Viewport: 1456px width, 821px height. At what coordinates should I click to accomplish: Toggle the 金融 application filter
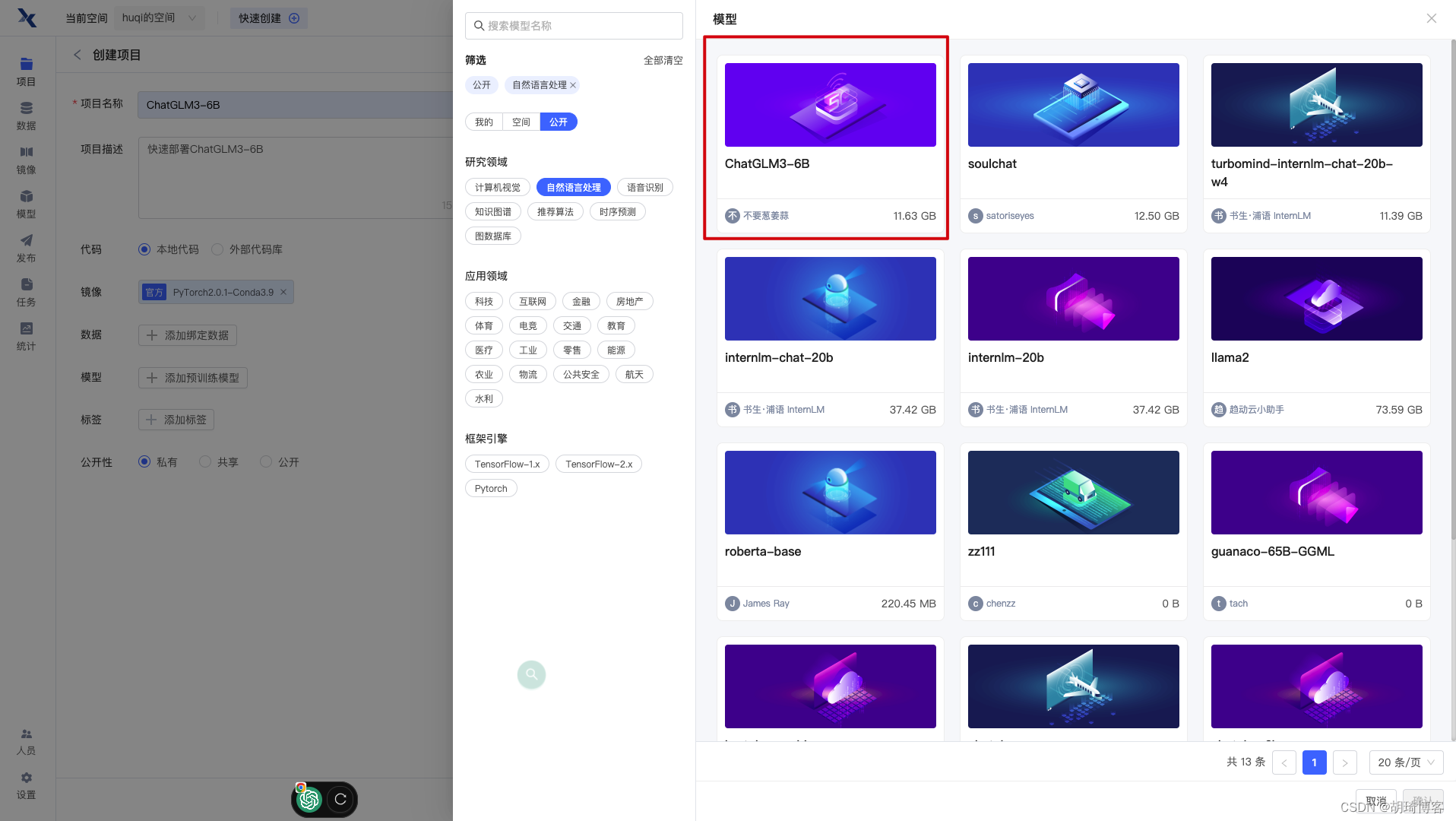click(581, 302)
